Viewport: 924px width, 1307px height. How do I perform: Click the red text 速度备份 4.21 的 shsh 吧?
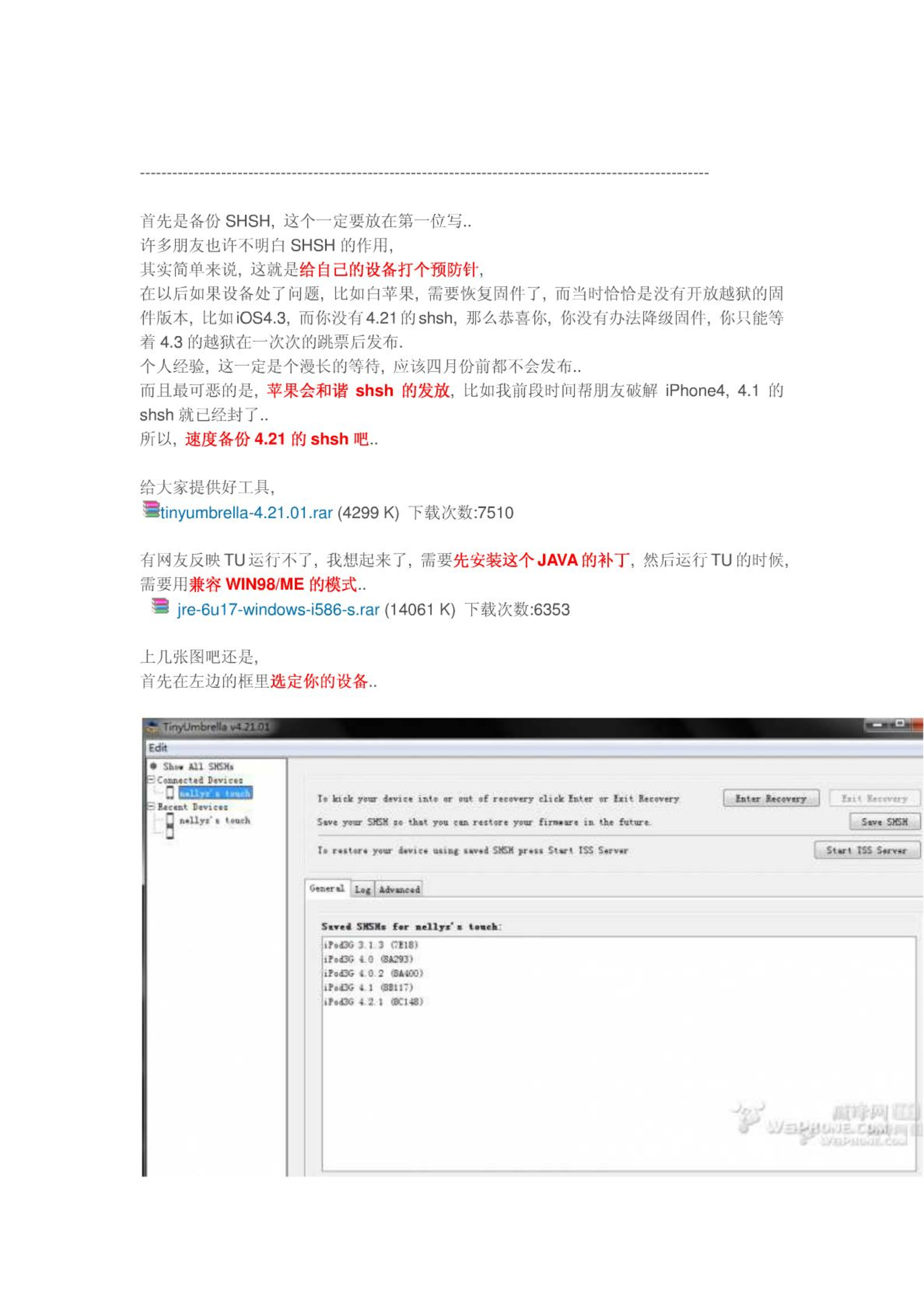point(277,439)
